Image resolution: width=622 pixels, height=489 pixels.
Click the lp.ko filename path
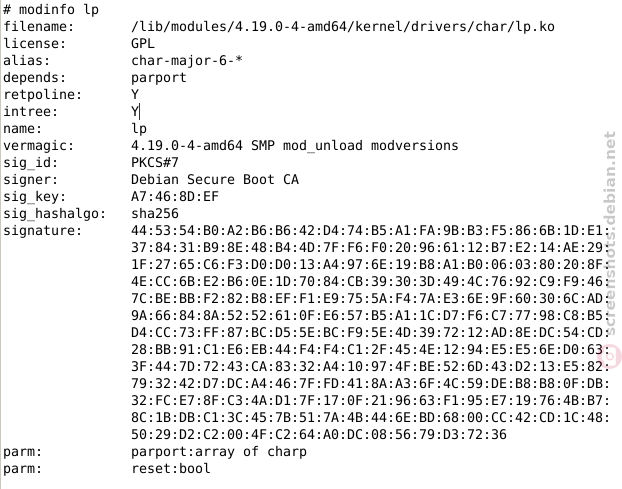(343, 26)
